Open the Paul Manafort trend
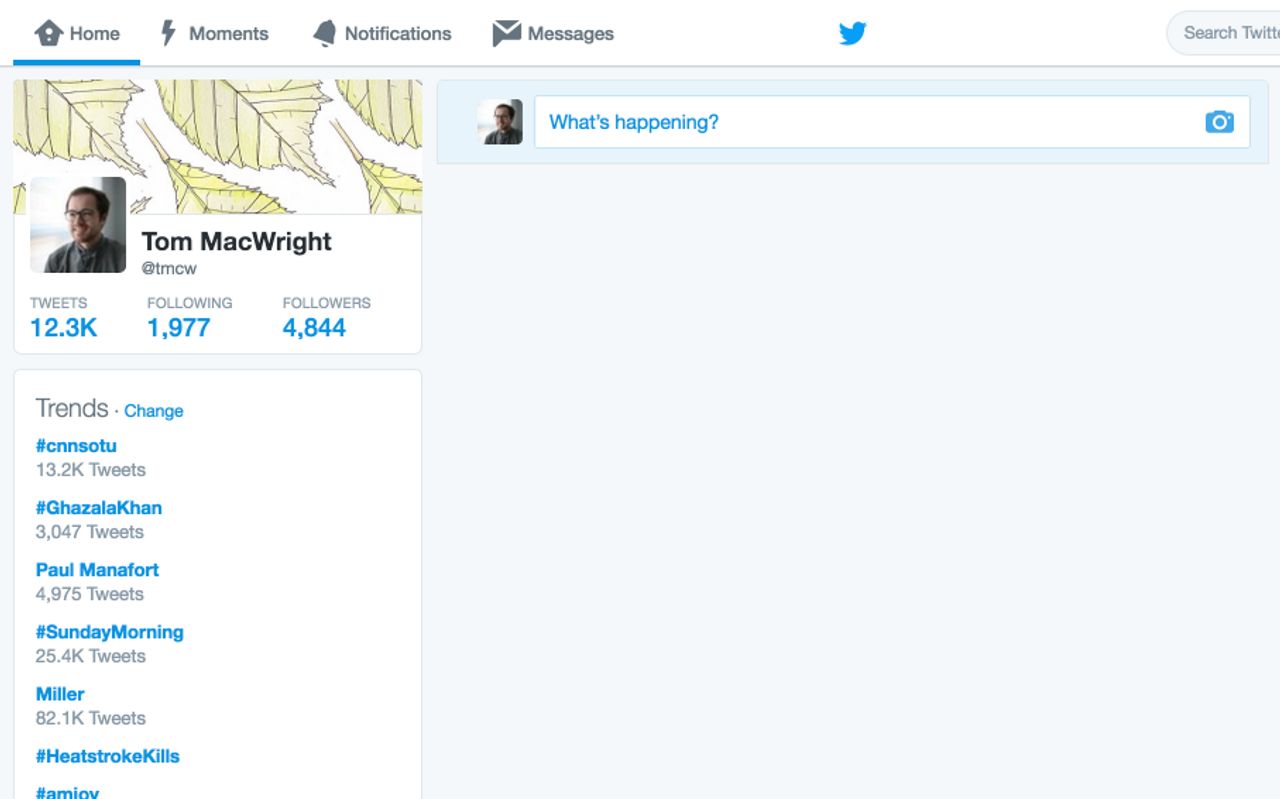This screenshot has width=1280, height=799. (x=97, y=570)
